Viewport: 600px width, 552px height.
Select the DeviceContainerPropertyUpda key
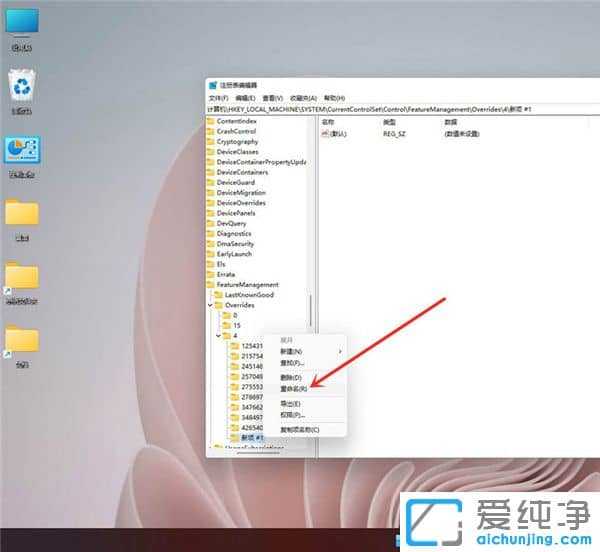261,162
